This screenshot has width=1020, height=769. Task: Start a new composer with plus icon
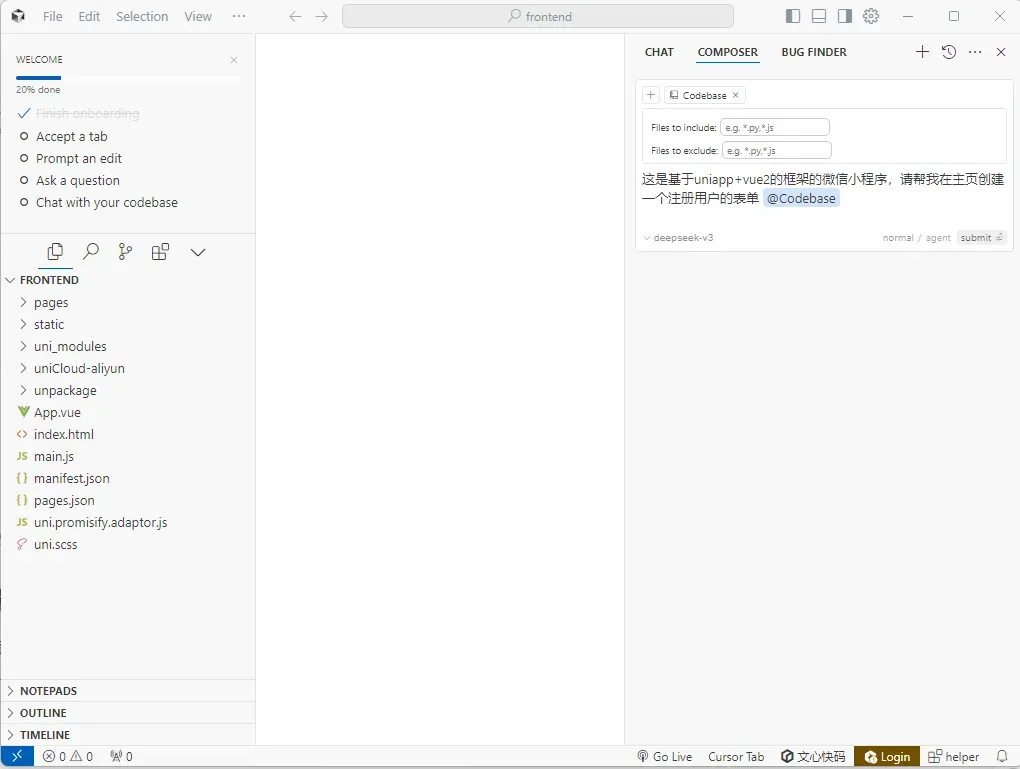tap(922, 52)
